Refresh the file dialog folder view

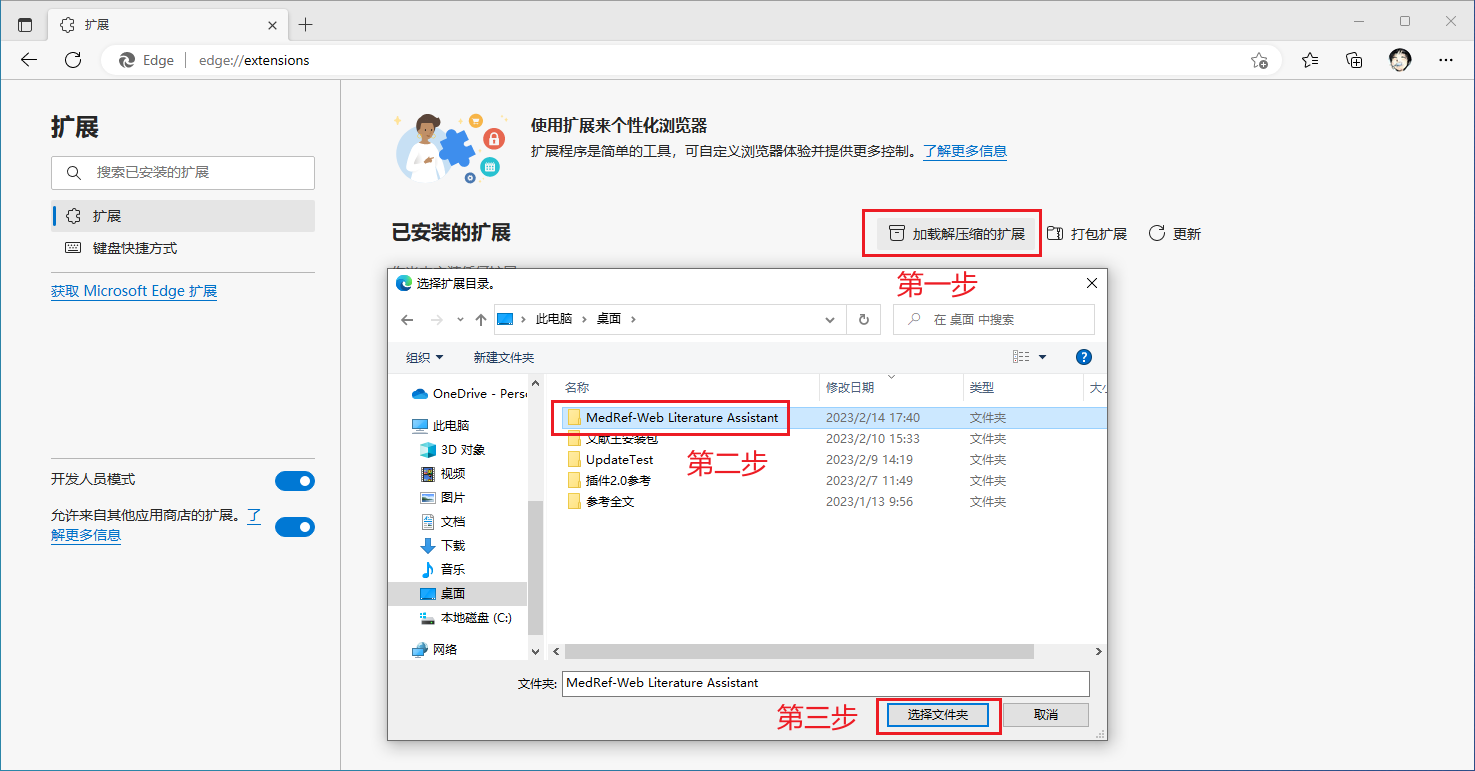point(863,320)
